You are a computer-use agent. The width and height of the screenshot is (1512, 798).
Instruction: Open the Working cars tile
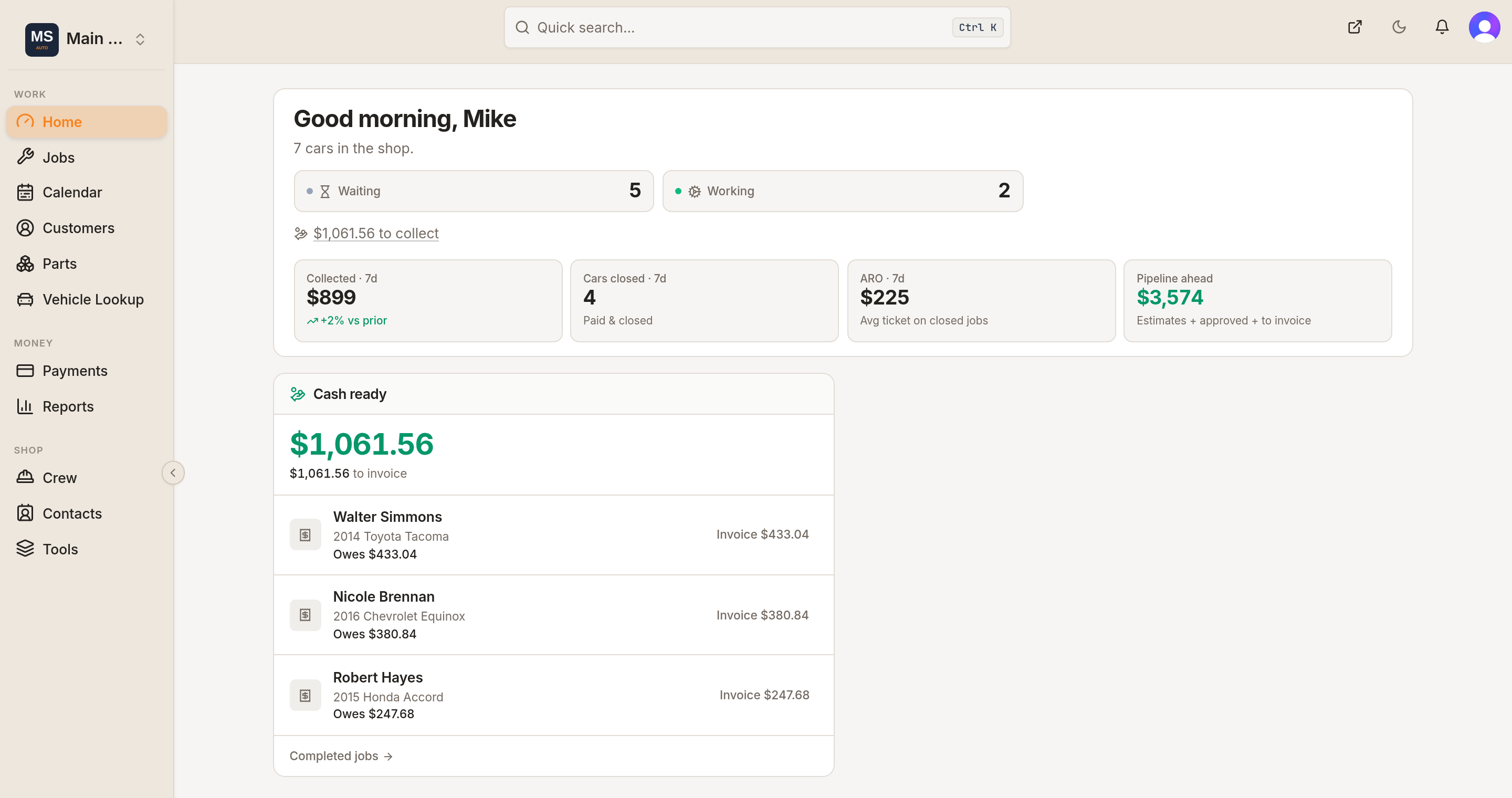[843, 191]
